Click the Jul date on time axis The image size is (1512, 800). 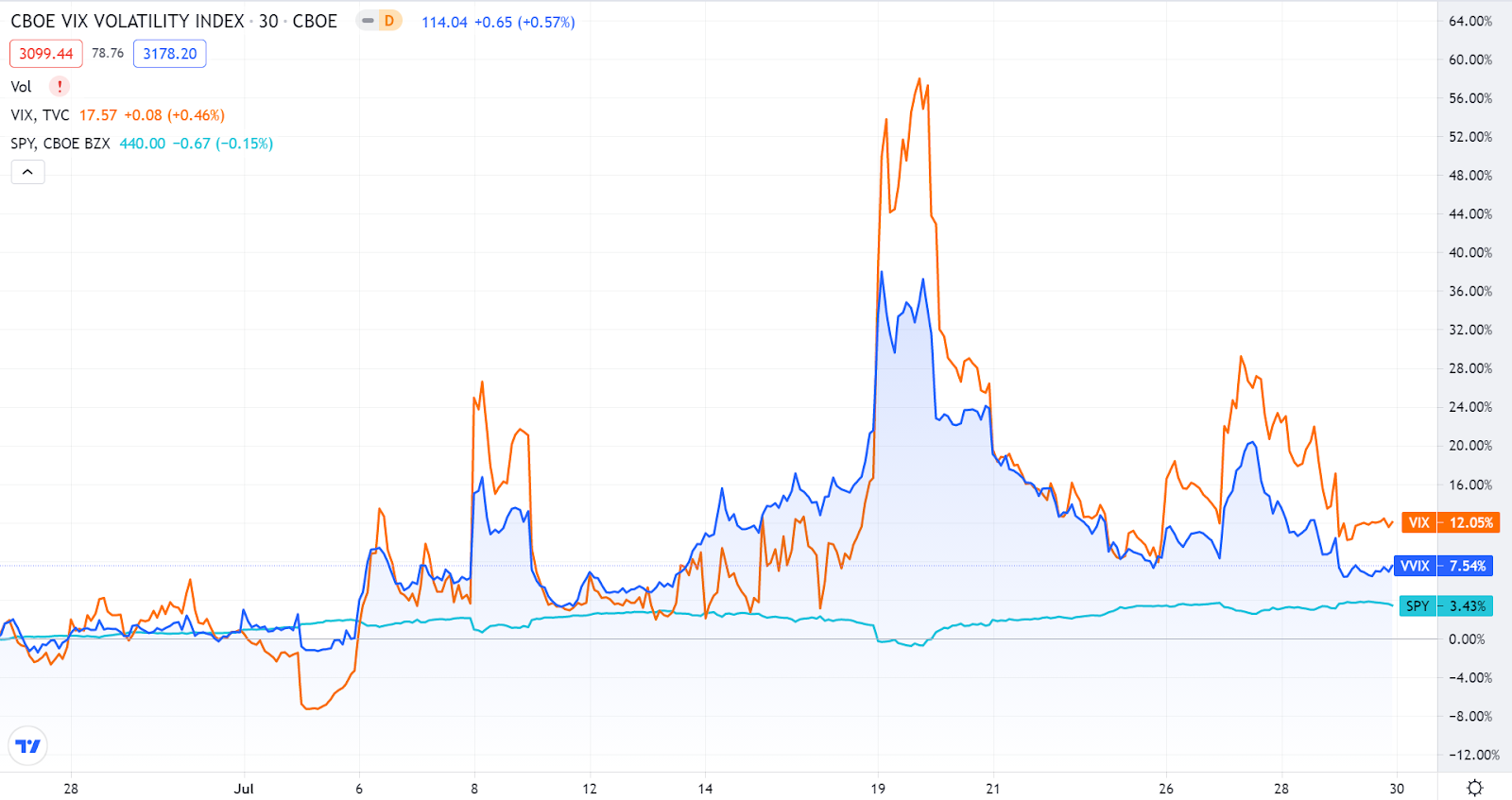(244, 789)
